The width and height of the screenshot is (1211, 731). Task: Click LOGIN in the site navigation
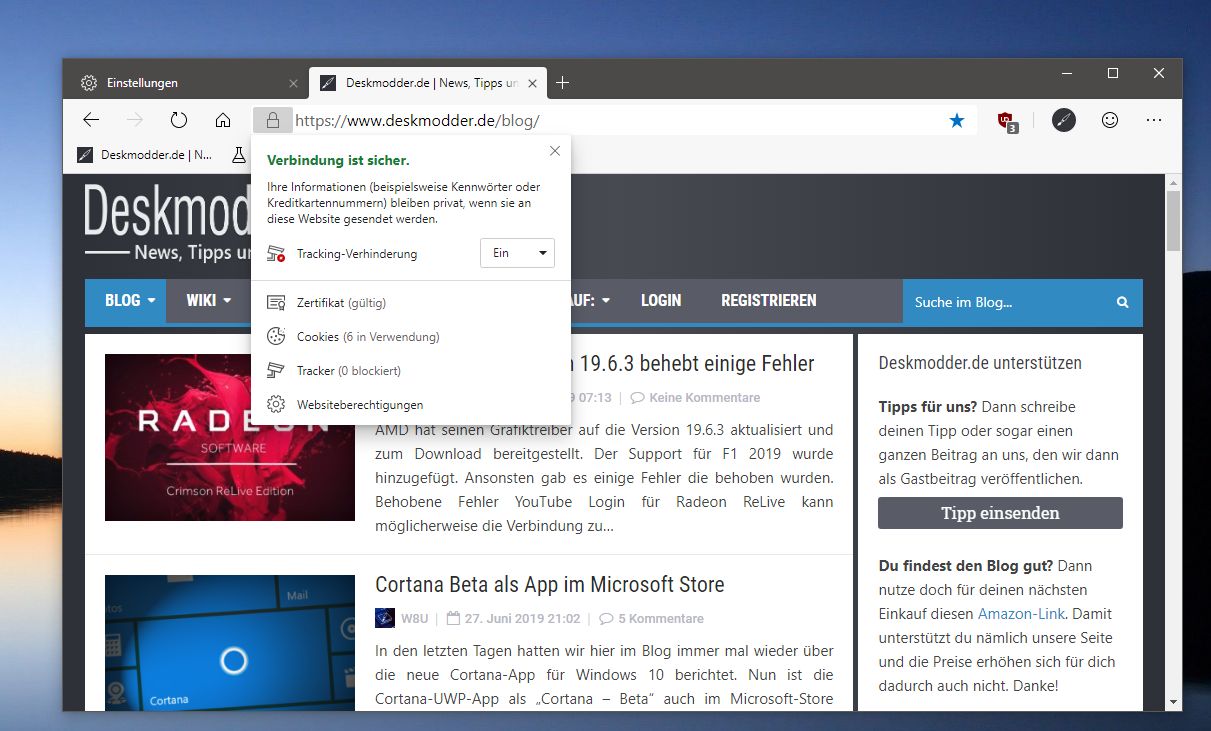click(x=661, y=300)
